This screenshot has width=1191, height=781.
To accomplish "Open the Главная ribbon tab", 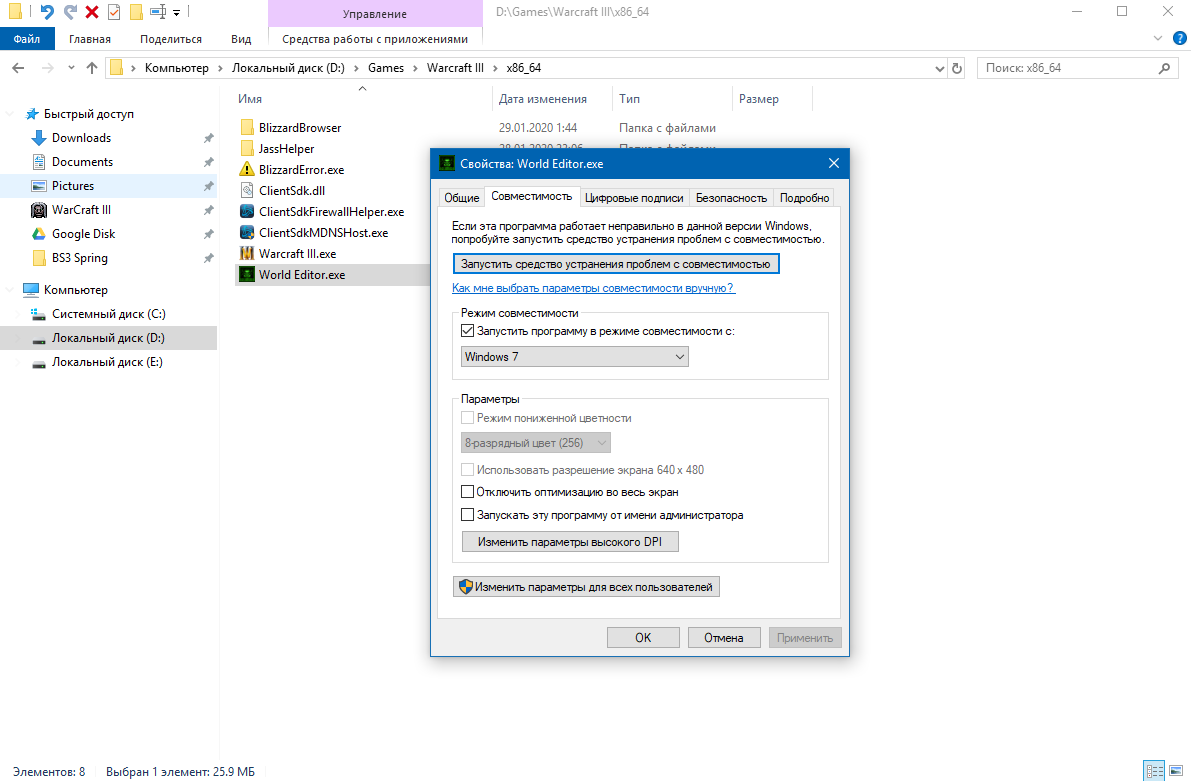I will click(x=90, y=39).
